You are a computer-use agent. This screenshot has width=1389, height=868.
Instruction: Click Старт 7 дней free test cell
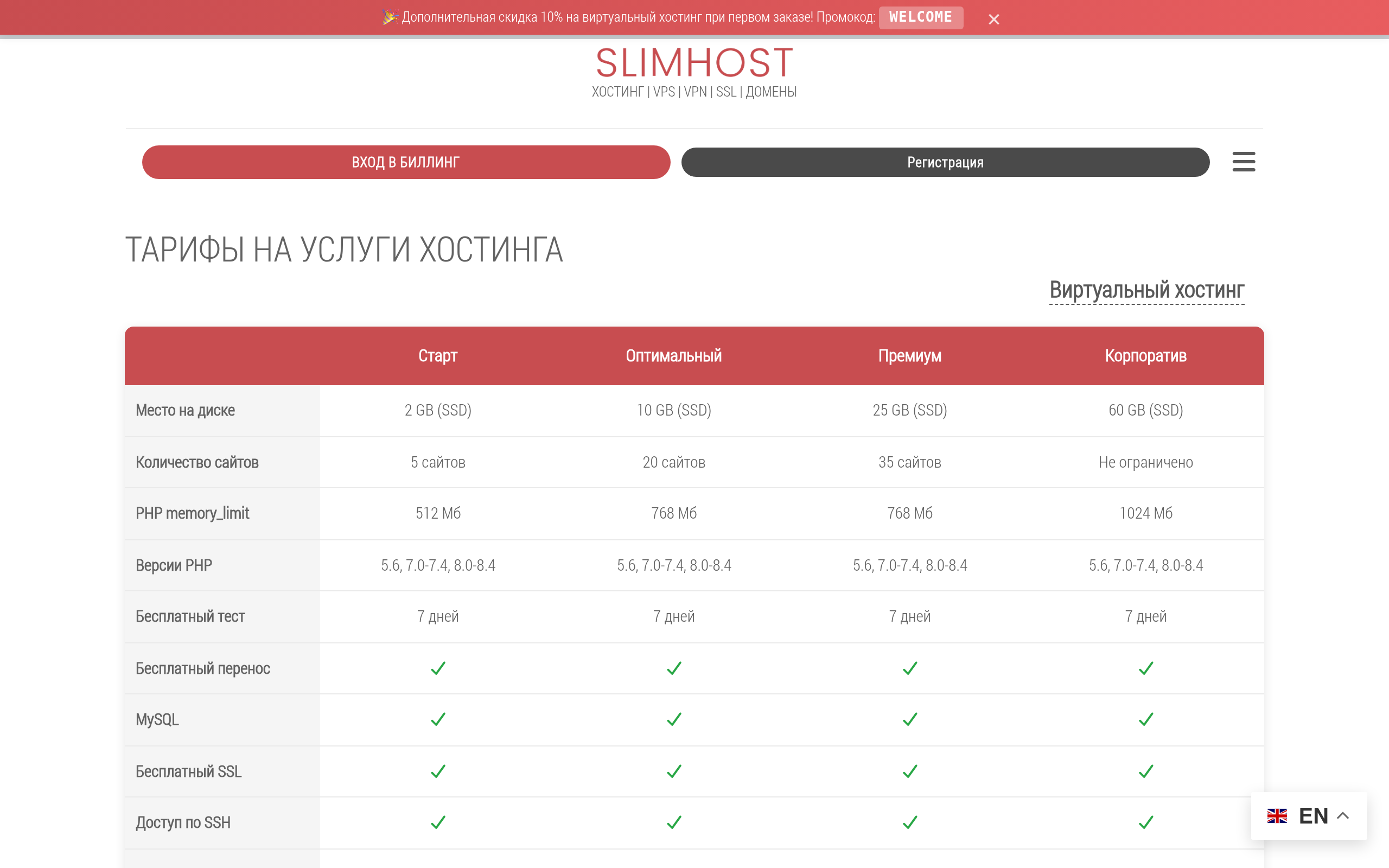pyautogui.click(x=438, y=617)
